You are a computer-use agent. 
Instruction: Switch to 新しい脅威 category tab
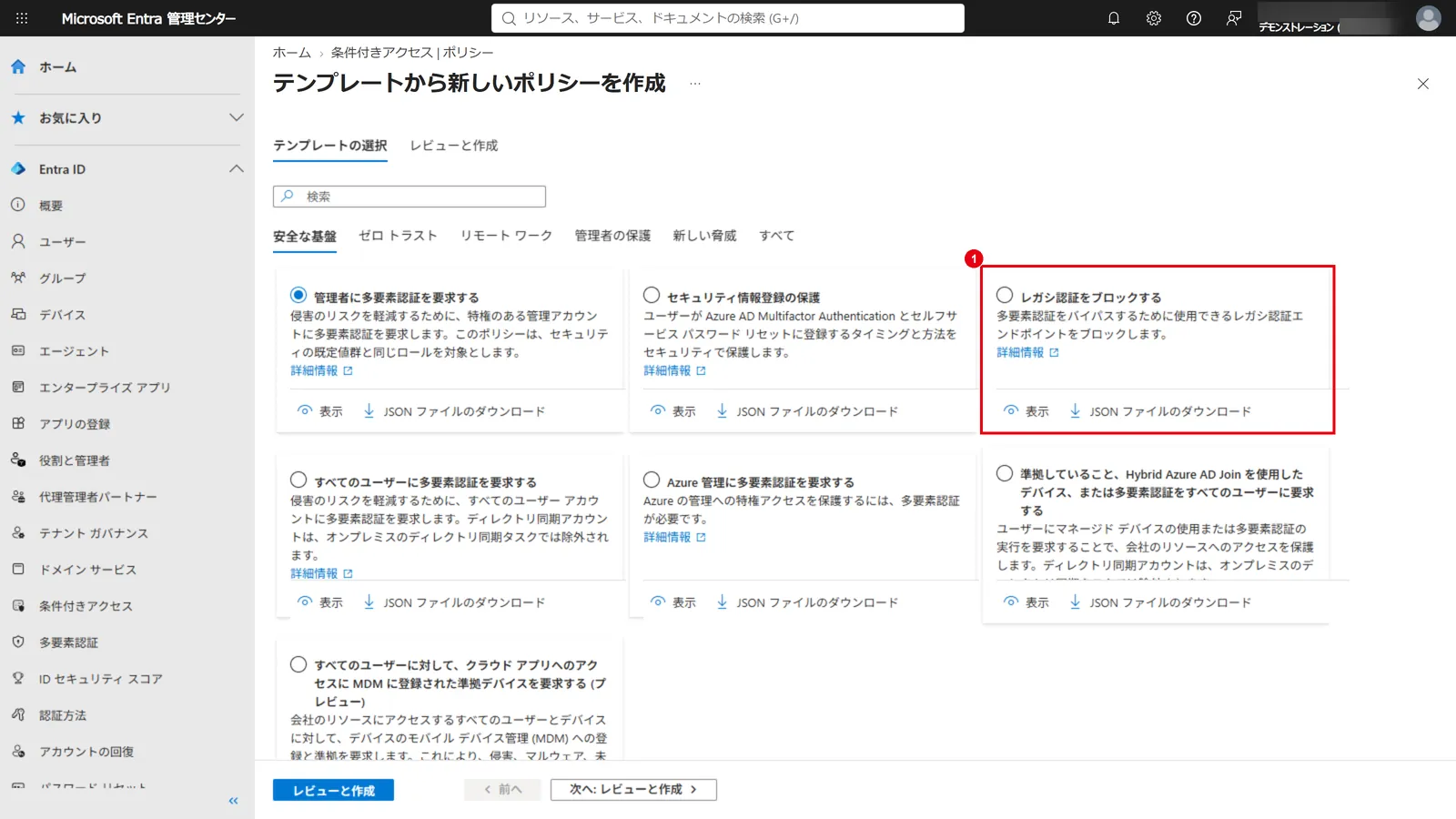coord(704,236)
